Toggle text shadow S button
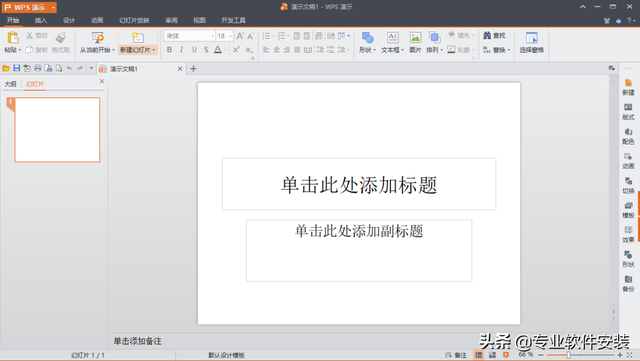This screenshot has height=361, width=640. (206, 50)
